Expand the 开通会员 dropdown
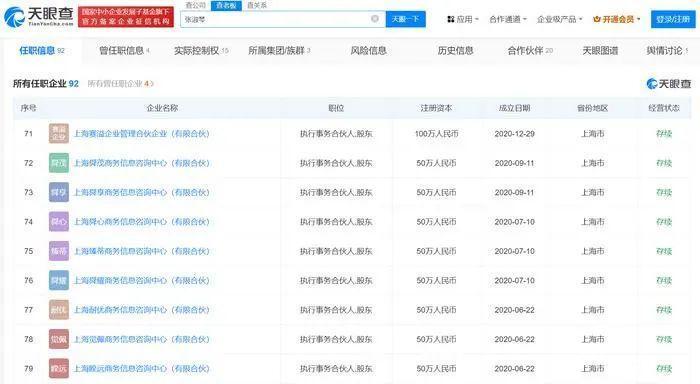Viewport: 700px width, 384px height. [617, 19]
